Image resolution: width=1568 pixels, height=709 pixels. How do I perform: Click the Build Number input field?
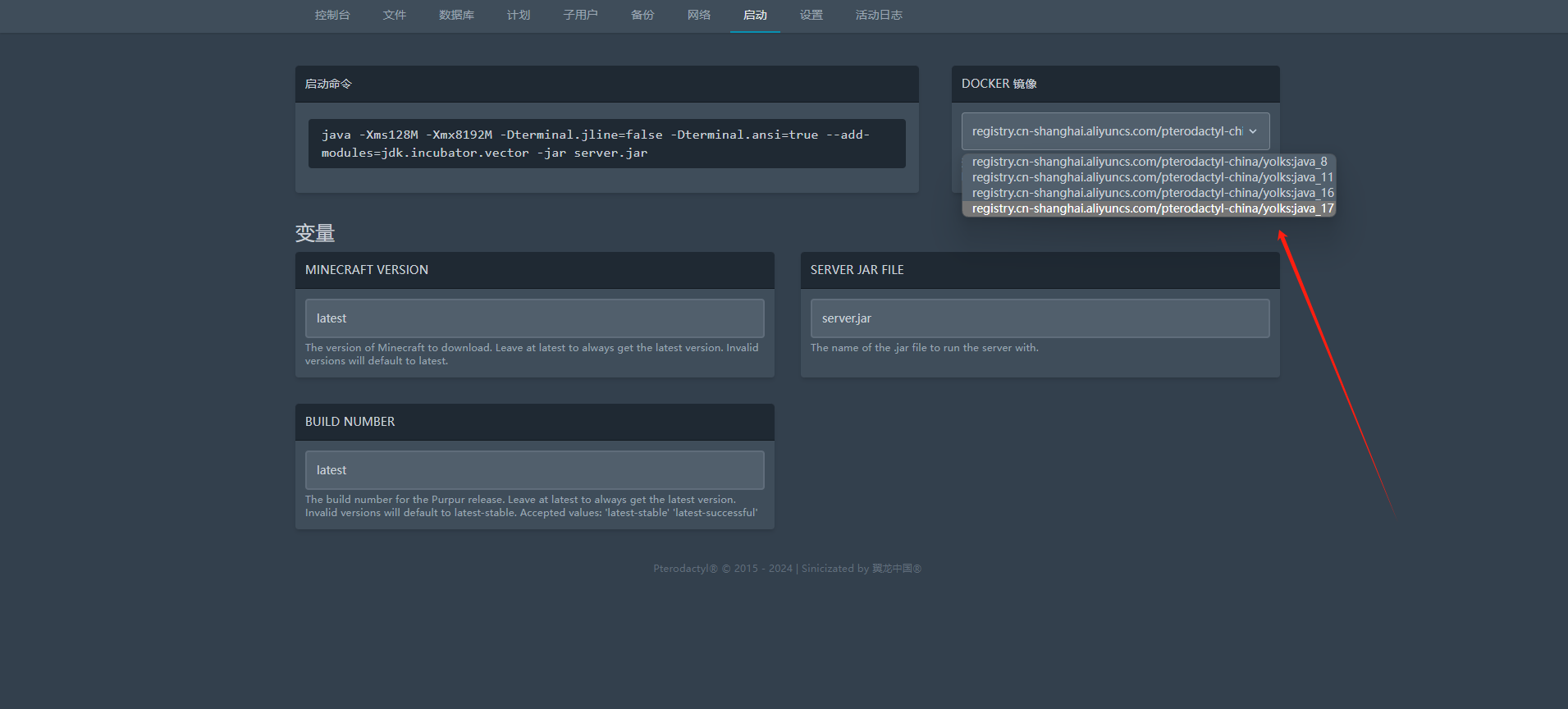535,470
